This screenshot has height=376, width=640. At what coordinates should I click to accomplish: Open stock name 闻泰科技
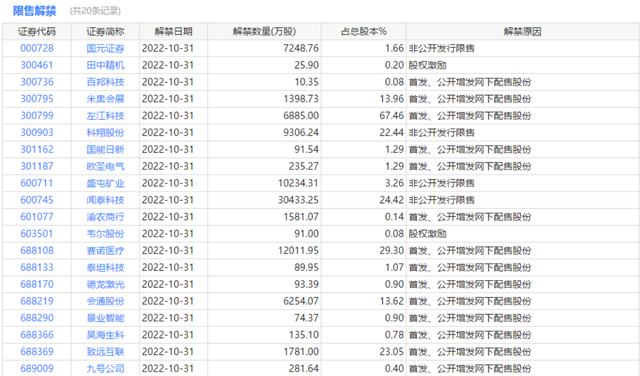[x=105, y=200]
